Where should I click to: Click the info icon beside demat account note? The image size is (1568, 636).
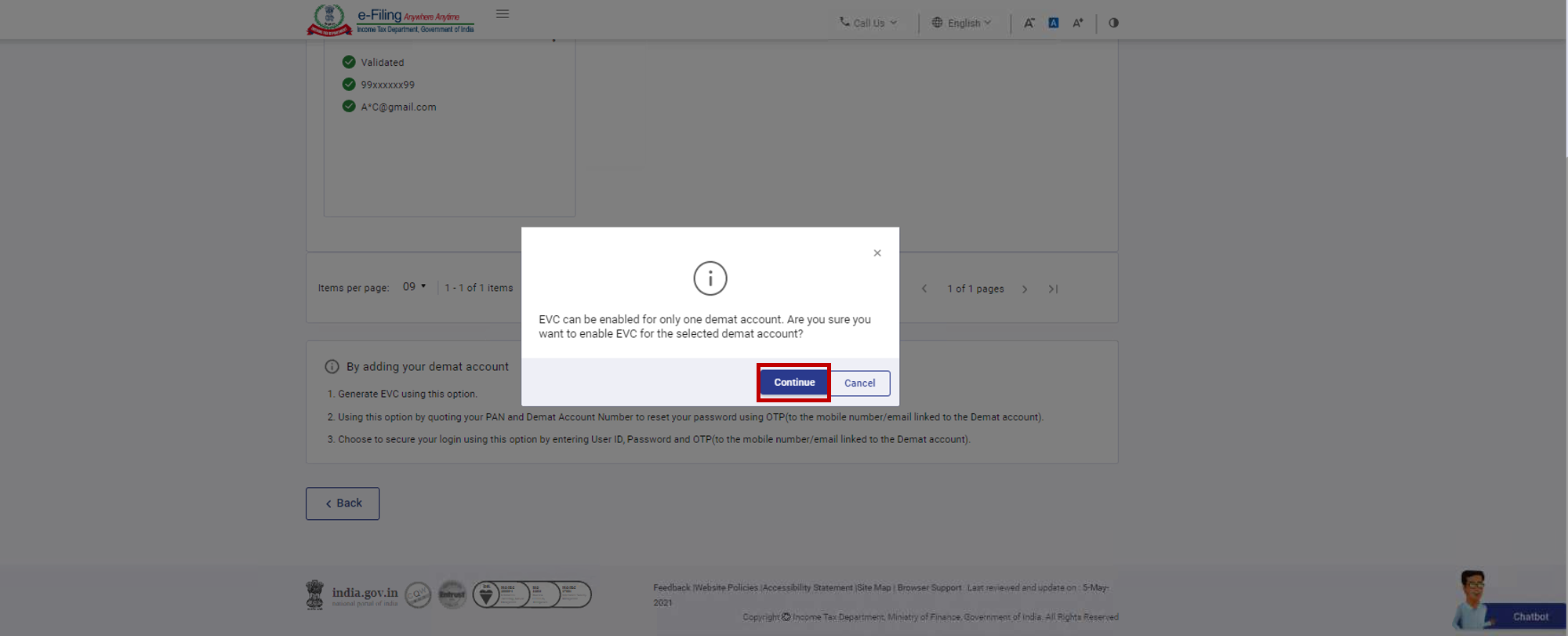coord(332,367)
